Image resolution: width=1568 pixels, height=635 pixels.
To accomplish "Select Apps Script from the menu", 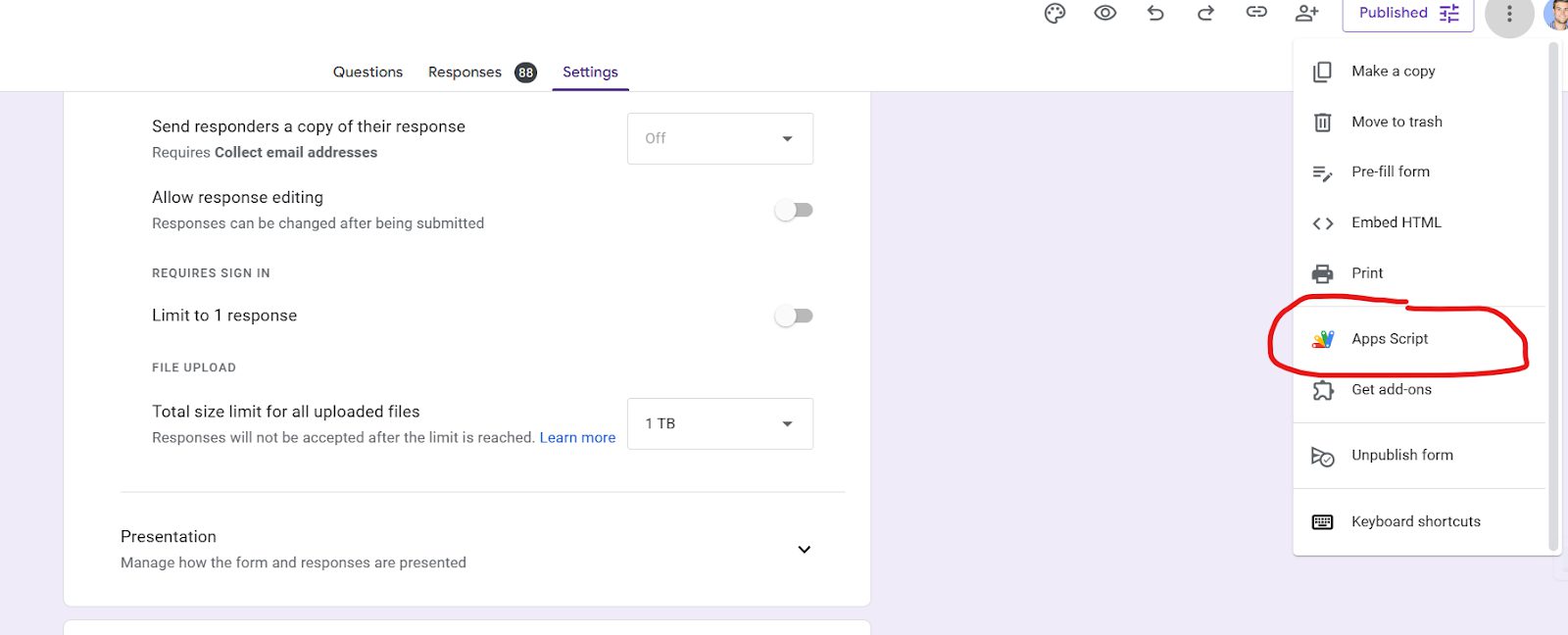I will tap(1390, 339).
